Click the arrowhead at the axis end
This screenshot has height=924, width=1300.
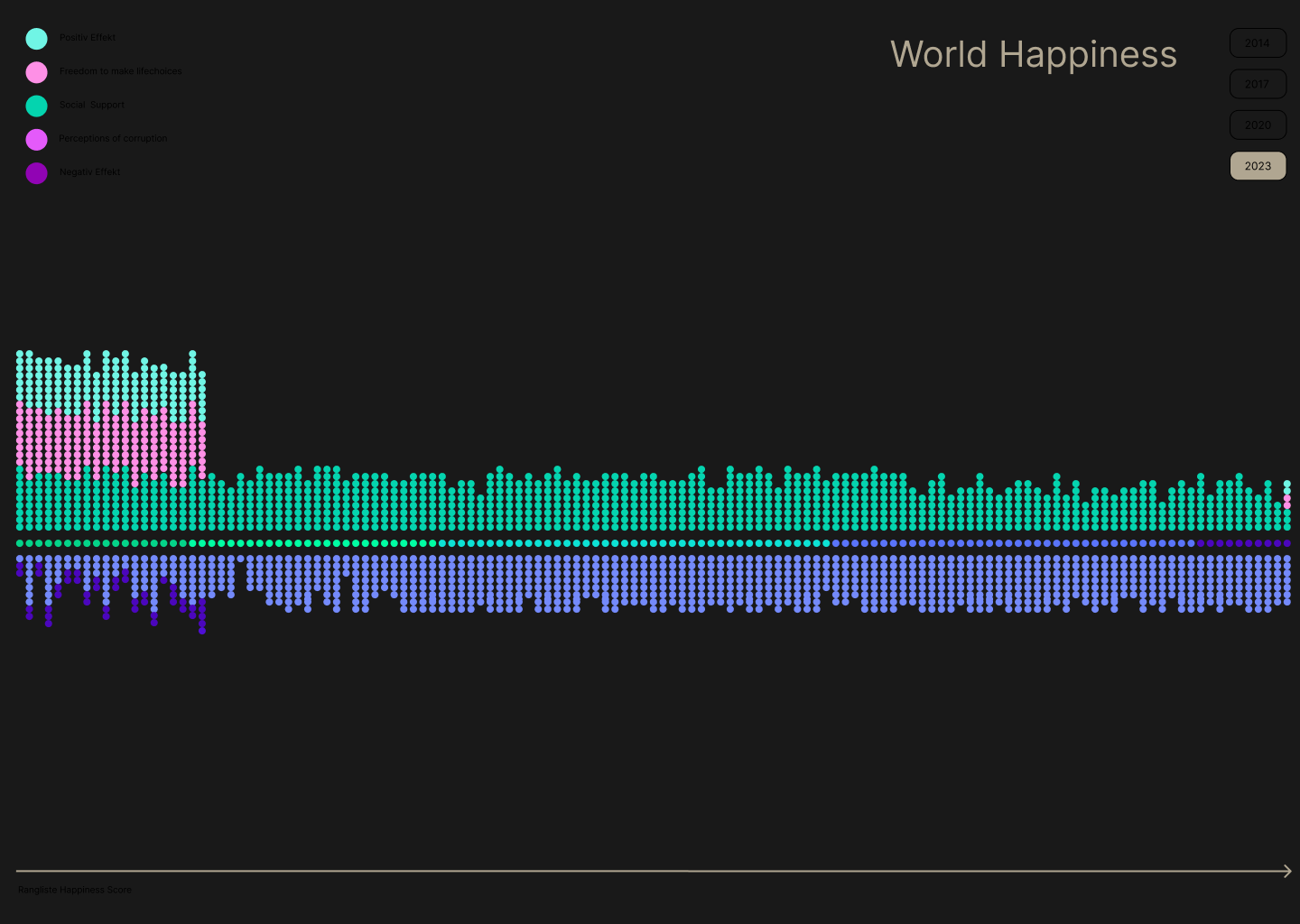[x=1287, y=871]
